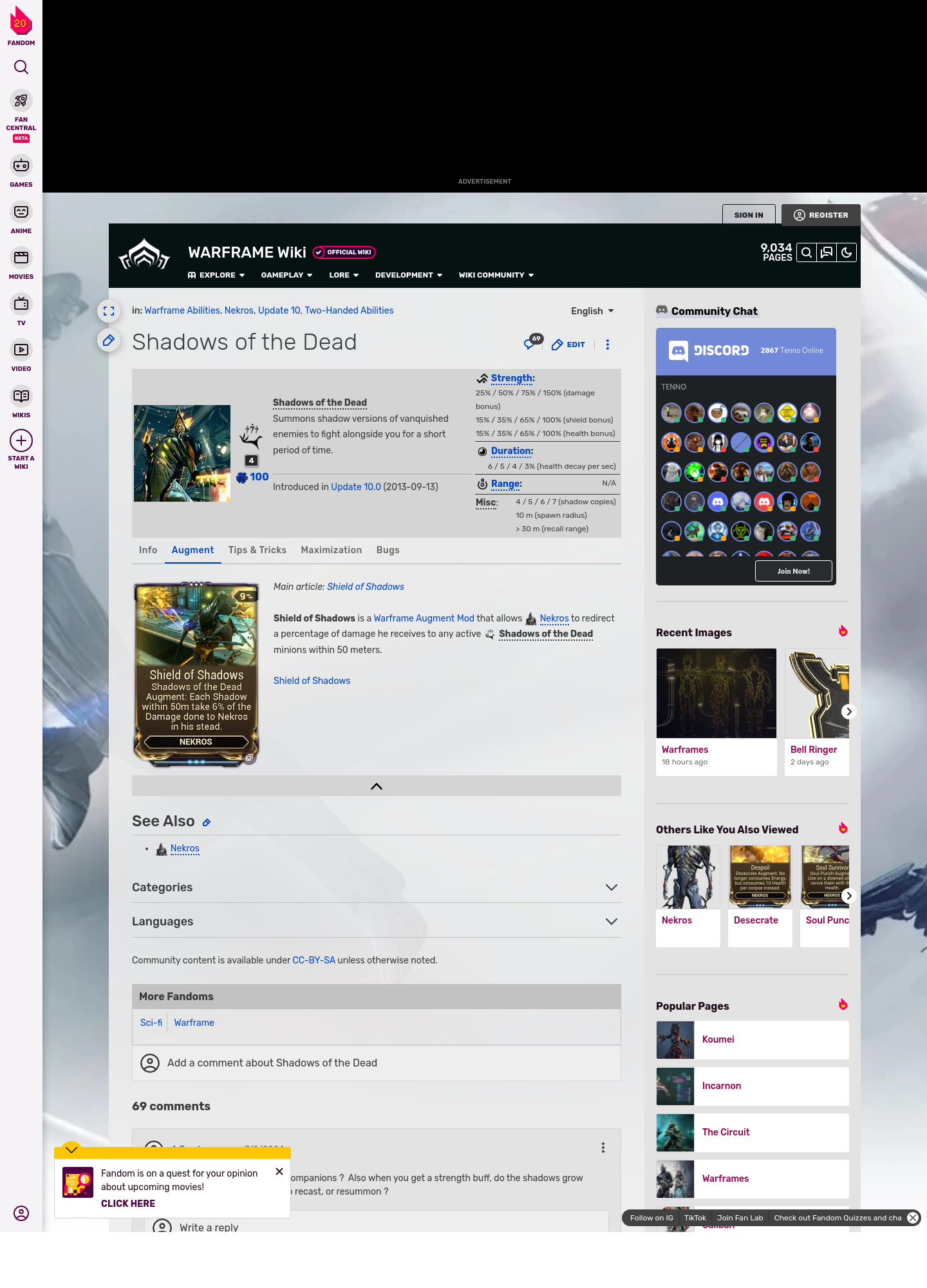Open the Wikis book icon
Viewport: 927px width, 1288px height.
click(21, 395)
